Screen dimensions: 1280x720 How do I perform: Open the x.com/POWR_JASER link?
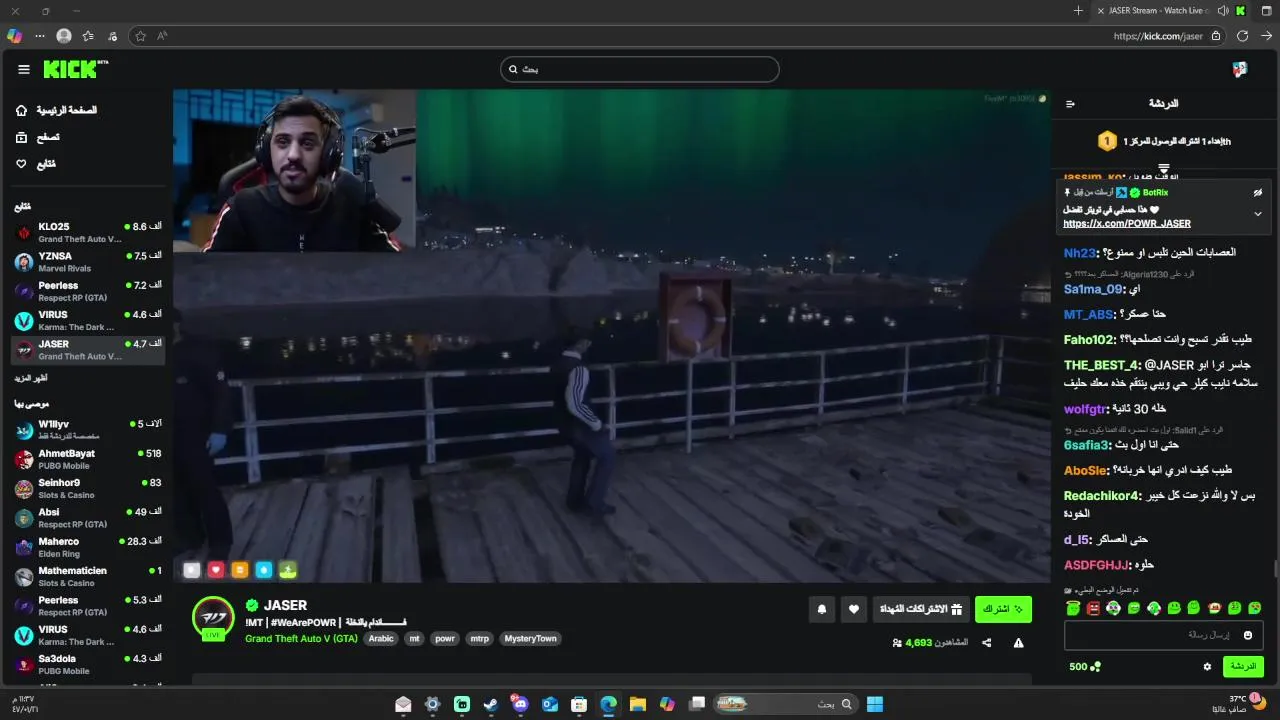1127,224
